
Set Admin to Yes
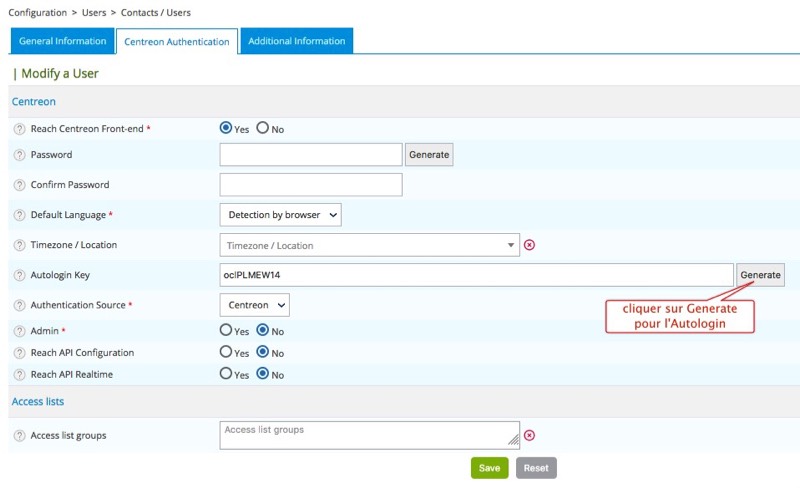point(226,330)
